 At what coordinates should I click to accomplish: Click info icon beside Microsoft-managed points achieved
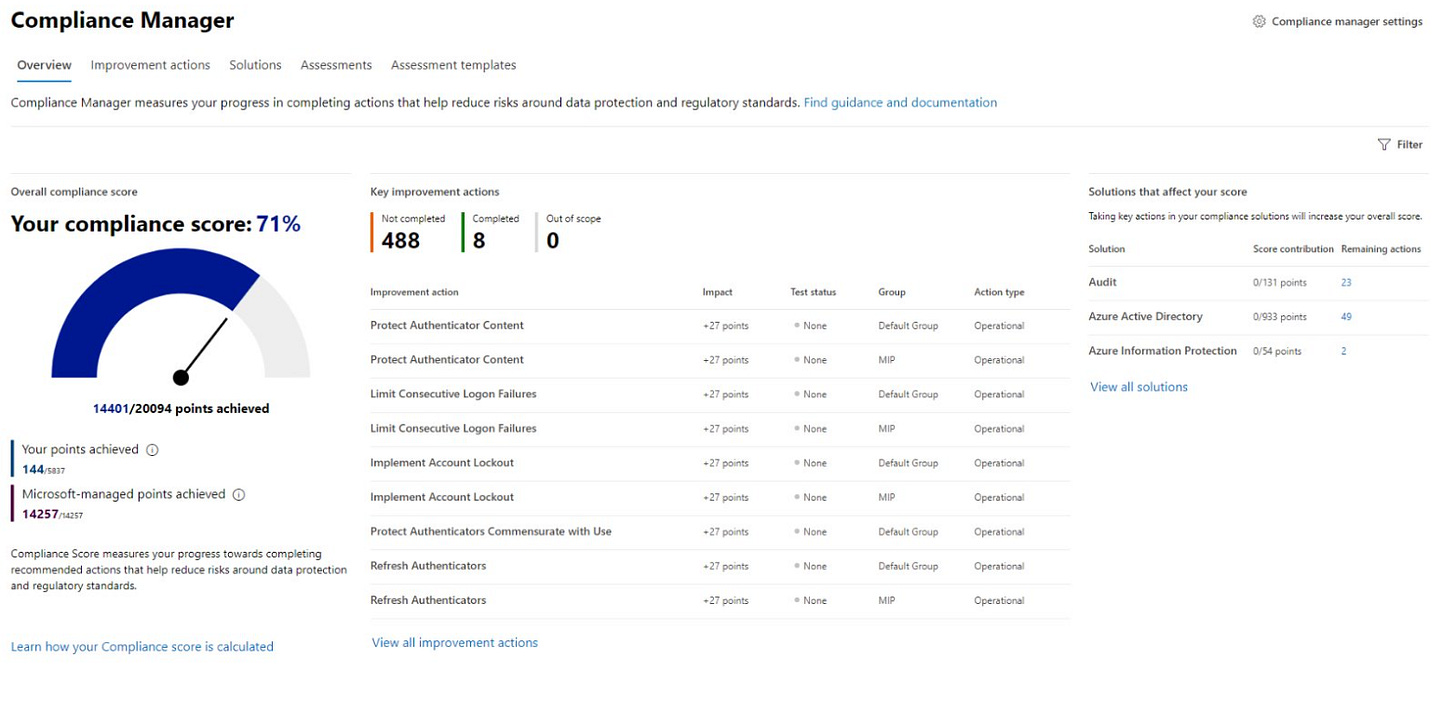[238, 493]
